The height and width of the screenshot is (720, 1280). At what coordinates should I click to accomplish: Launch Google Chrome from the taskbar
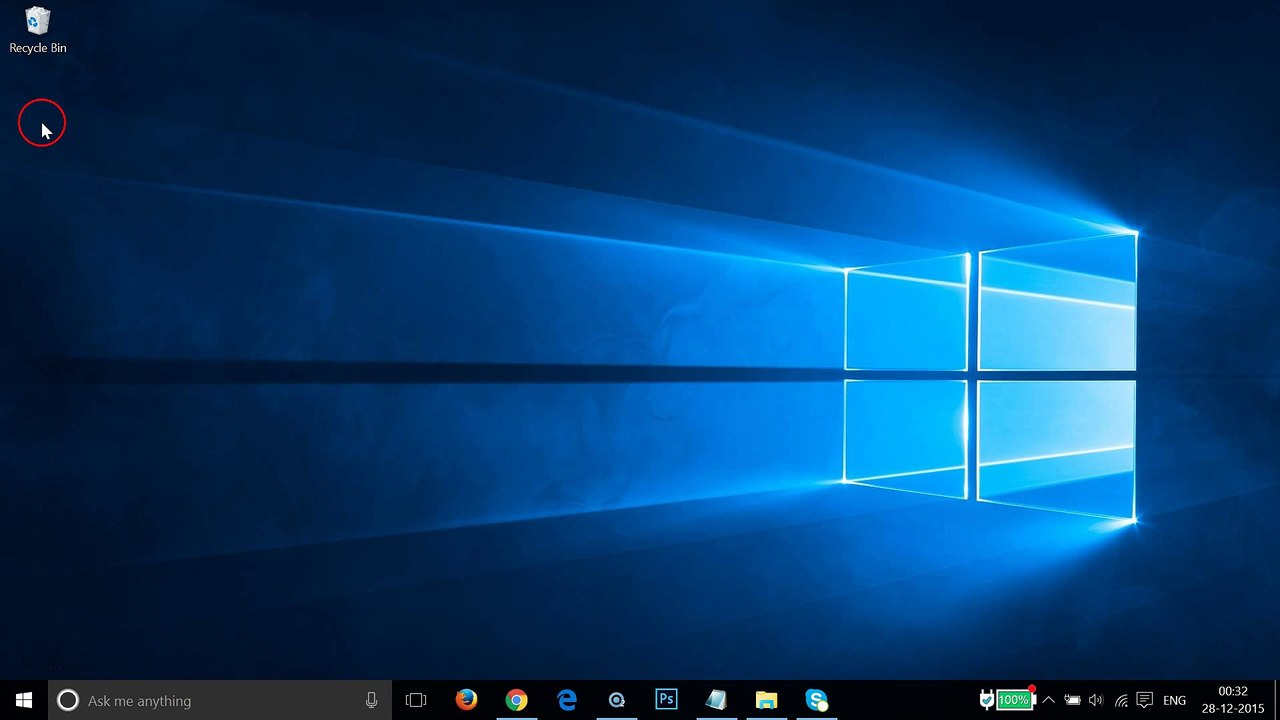click(x=516, y=700)
